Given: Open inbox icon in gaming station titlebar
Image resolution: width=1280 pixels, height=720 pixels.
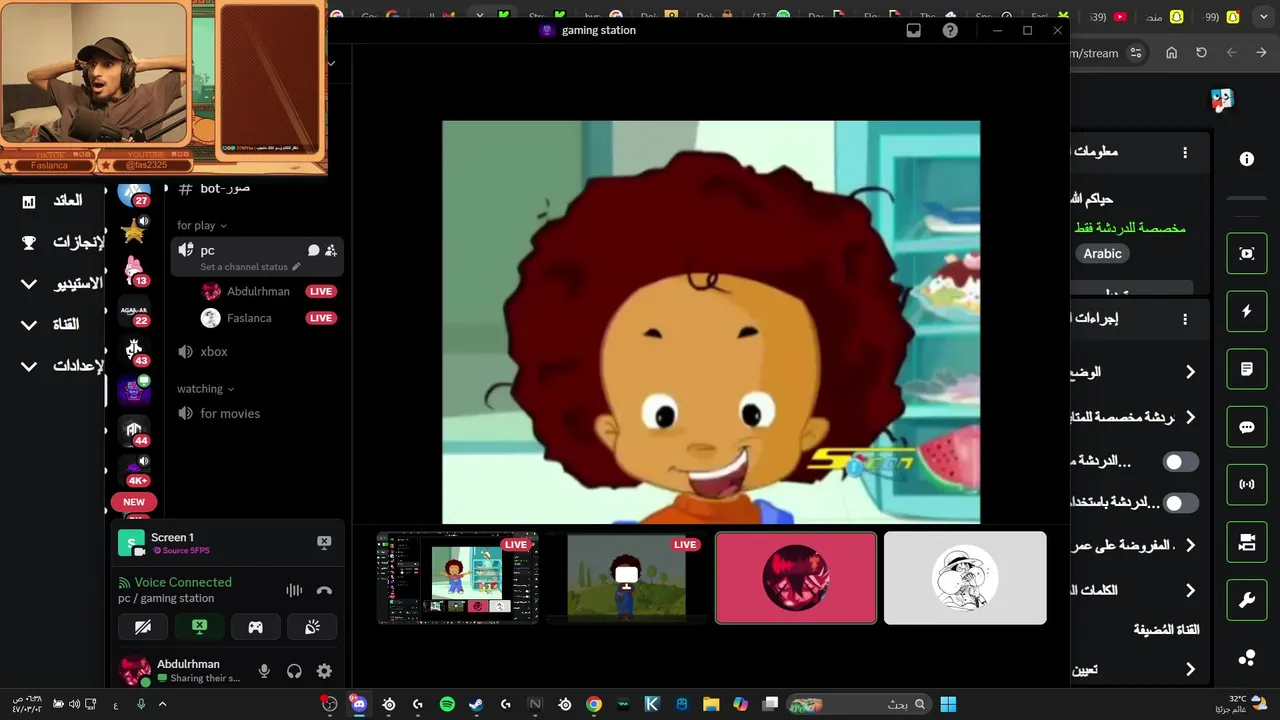Looking at the screenshot, I should (x=913, y=30).
